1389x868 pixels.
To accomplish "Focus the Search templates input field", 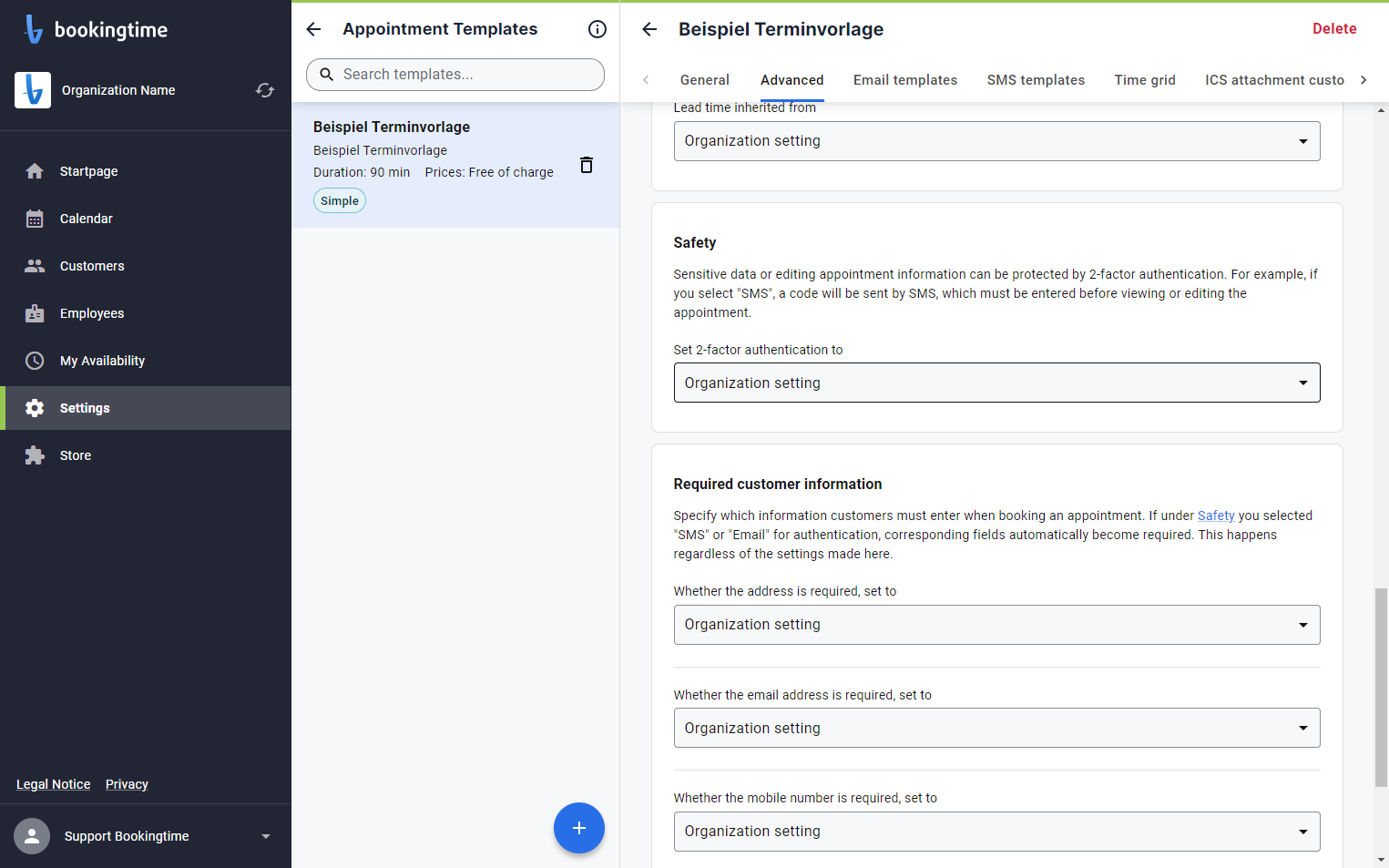I will point(455,75).
